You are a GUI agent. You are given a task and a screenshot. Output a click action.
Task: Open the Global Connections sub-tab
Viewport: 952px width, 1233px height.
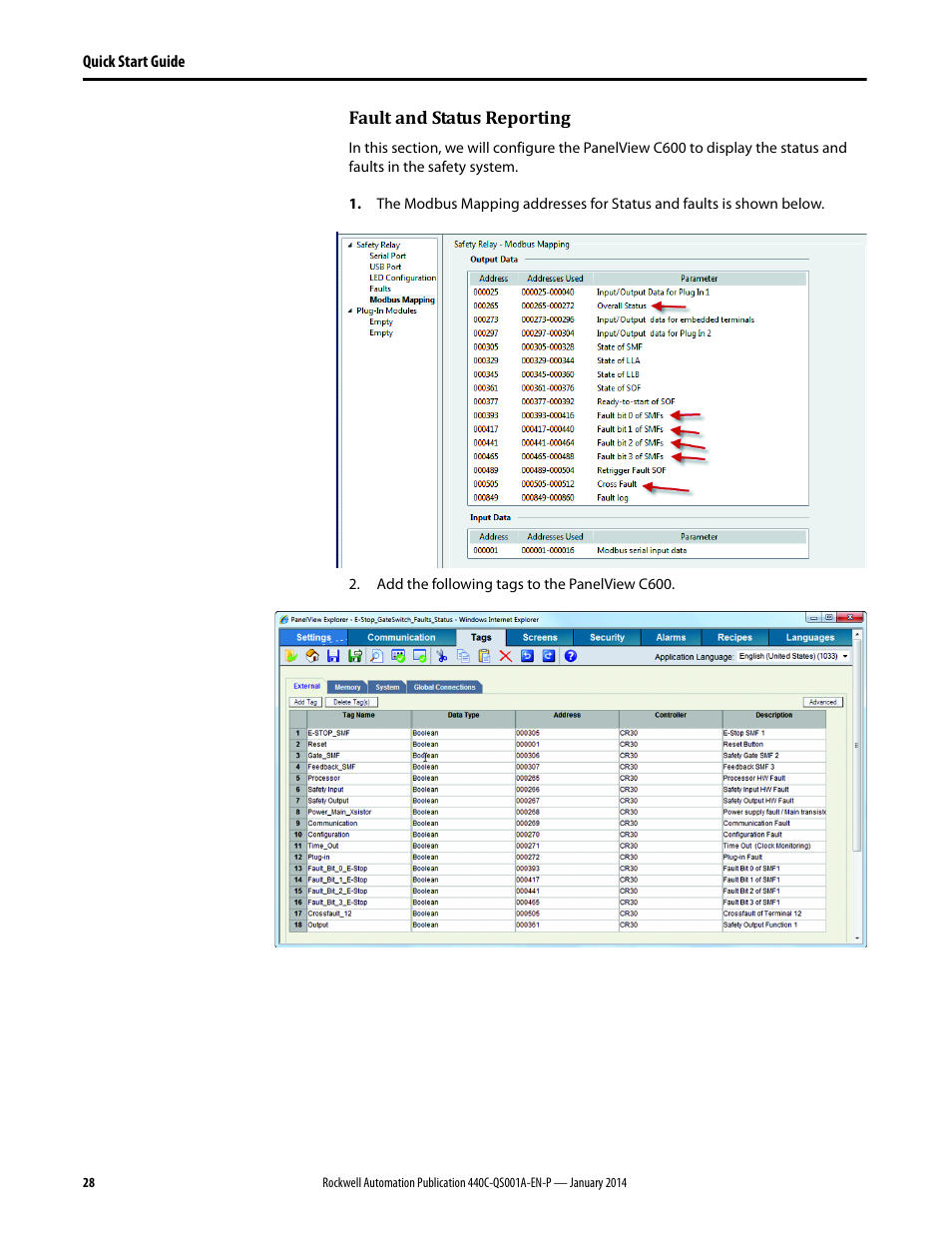coord(445,687)
